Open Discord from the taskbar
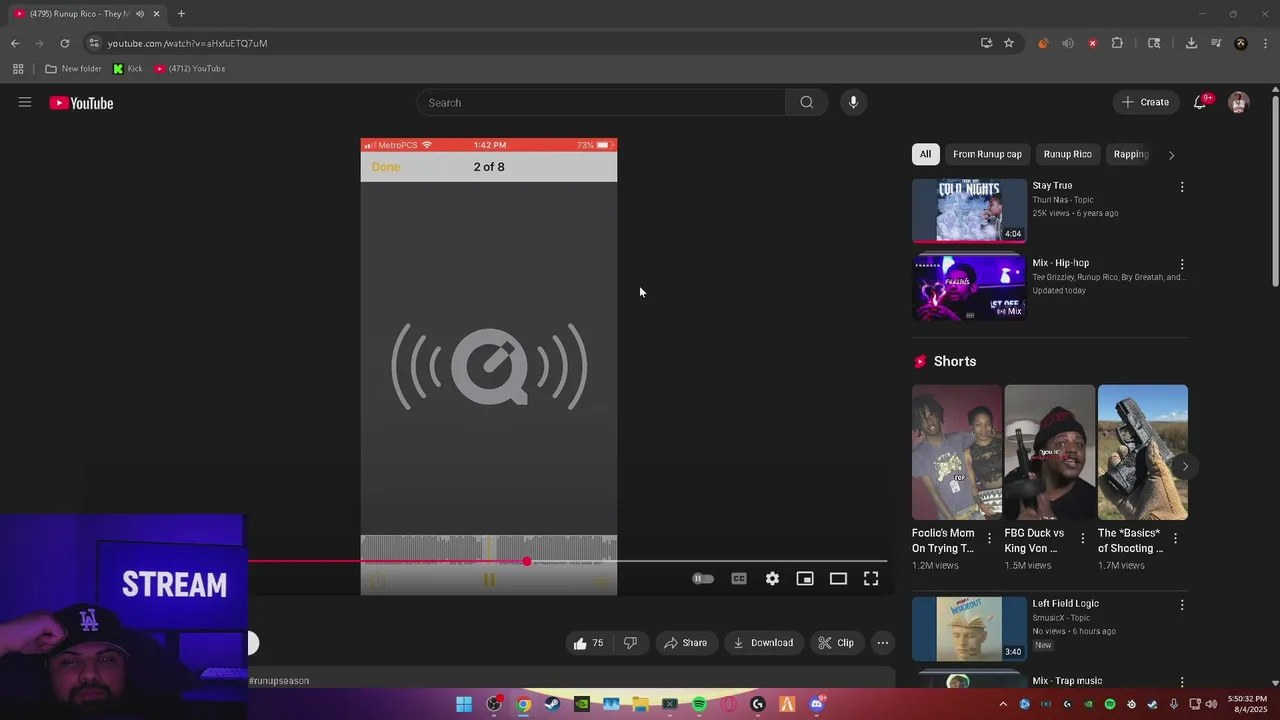This screenshot has height=720, width=1280. [816, 704]
